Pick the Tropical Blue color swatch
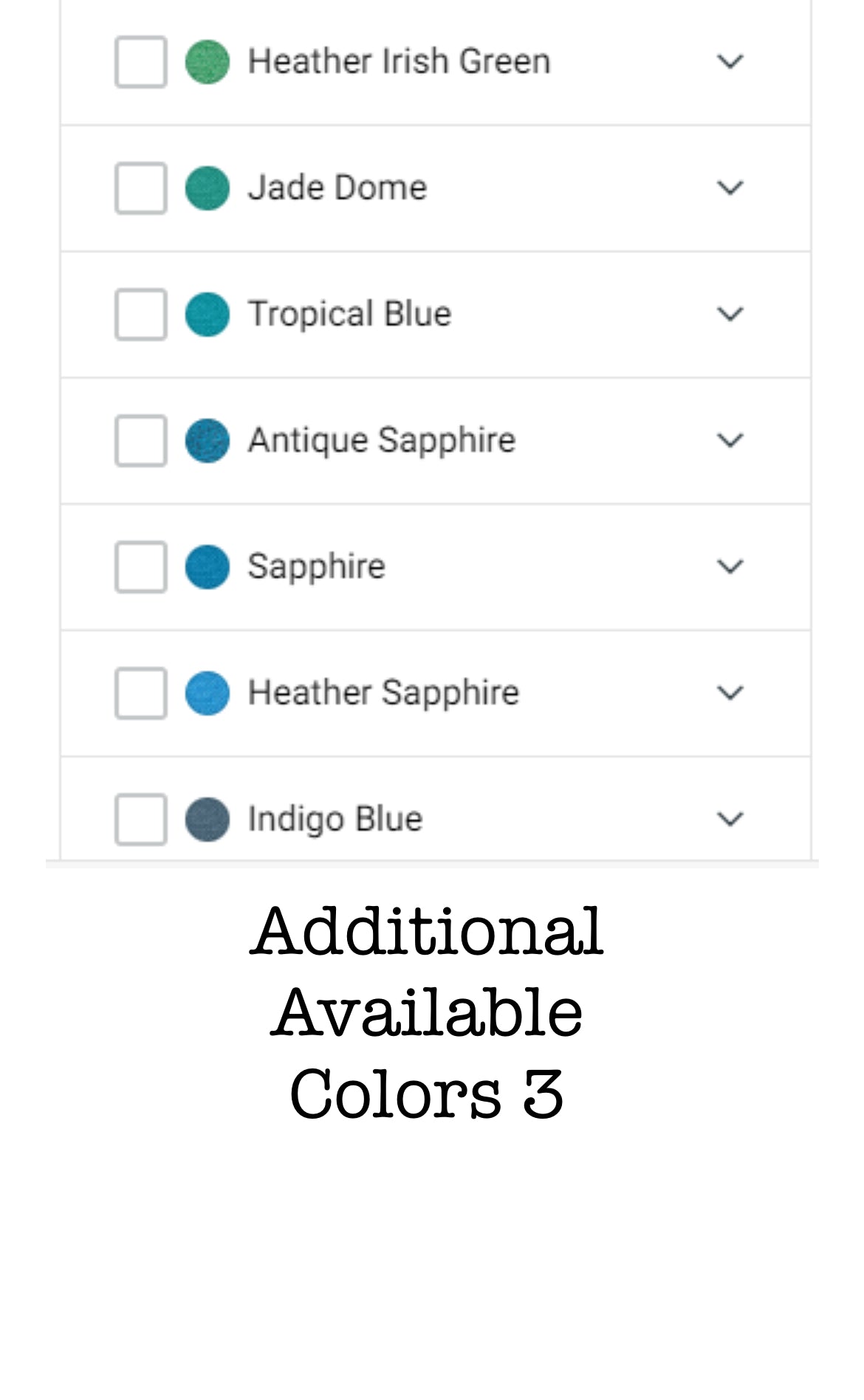The height and width of the screenshot is (1400, 864). click(208, 315)
